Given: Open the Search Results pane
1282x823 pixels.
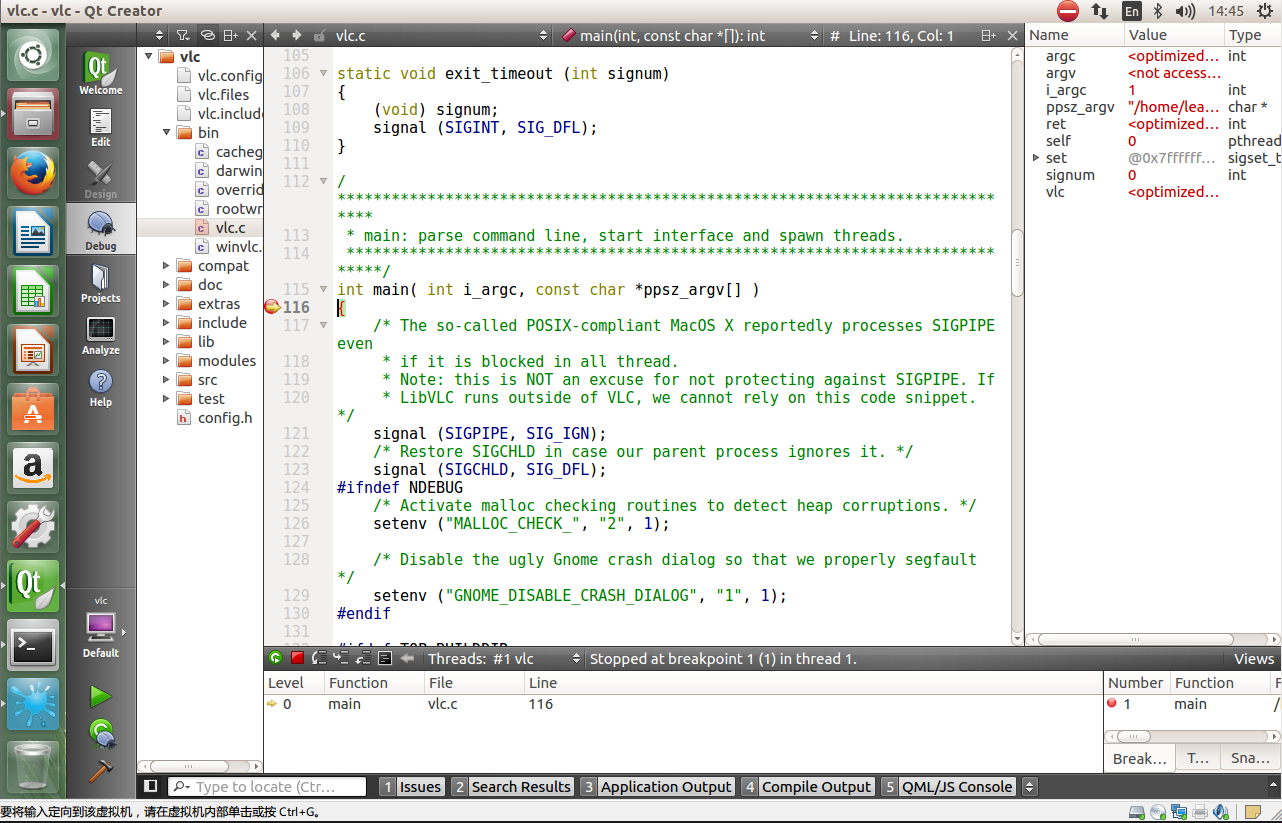Looking at the screenshot, I should 512,787.
